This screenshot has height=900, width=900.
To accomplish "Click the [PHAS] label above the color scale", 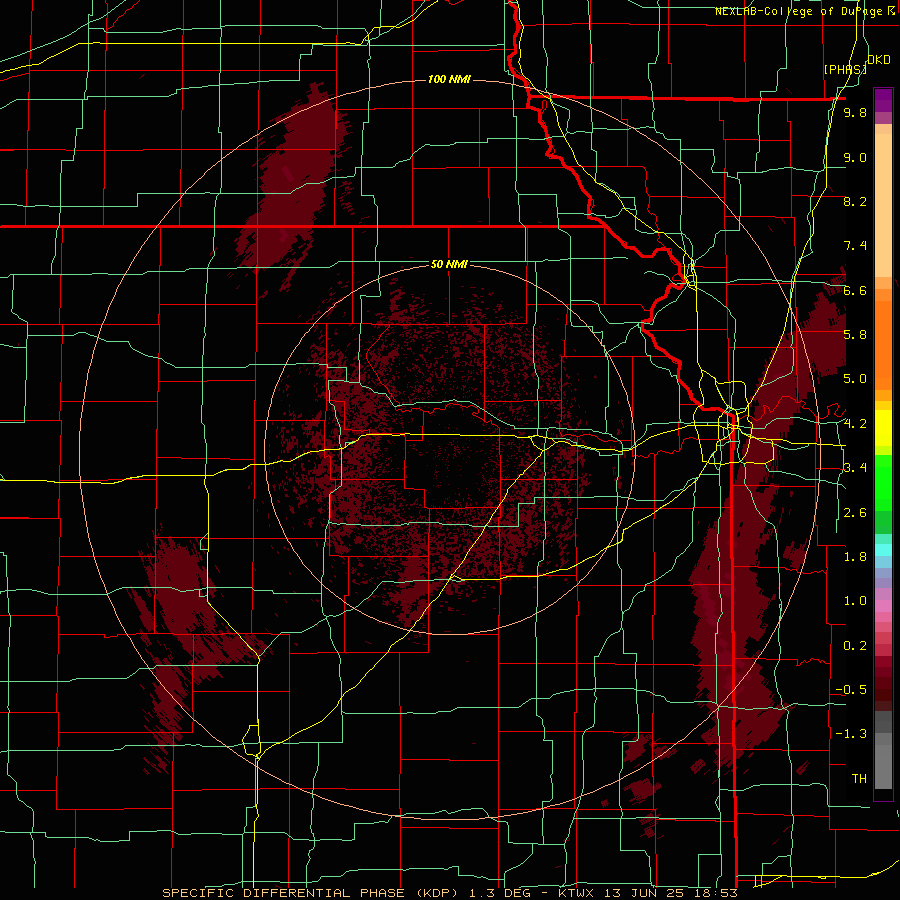I will point(845,69).
